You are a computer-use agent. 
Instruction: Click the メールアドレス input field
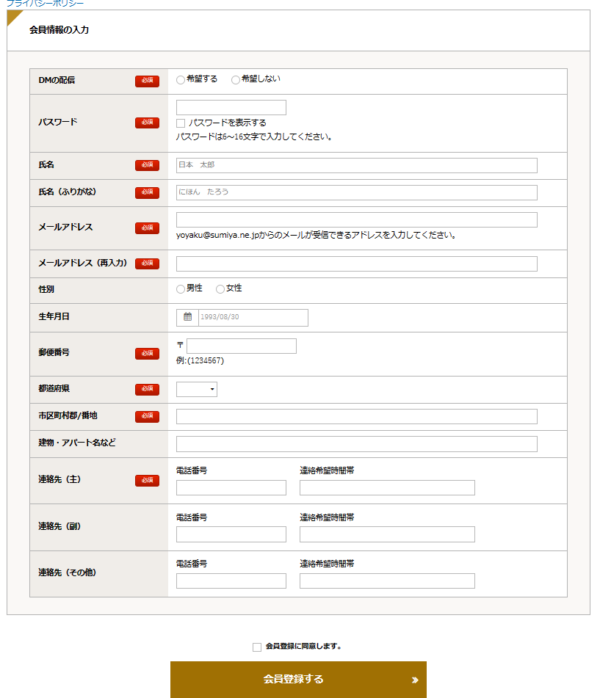point(357,220)
